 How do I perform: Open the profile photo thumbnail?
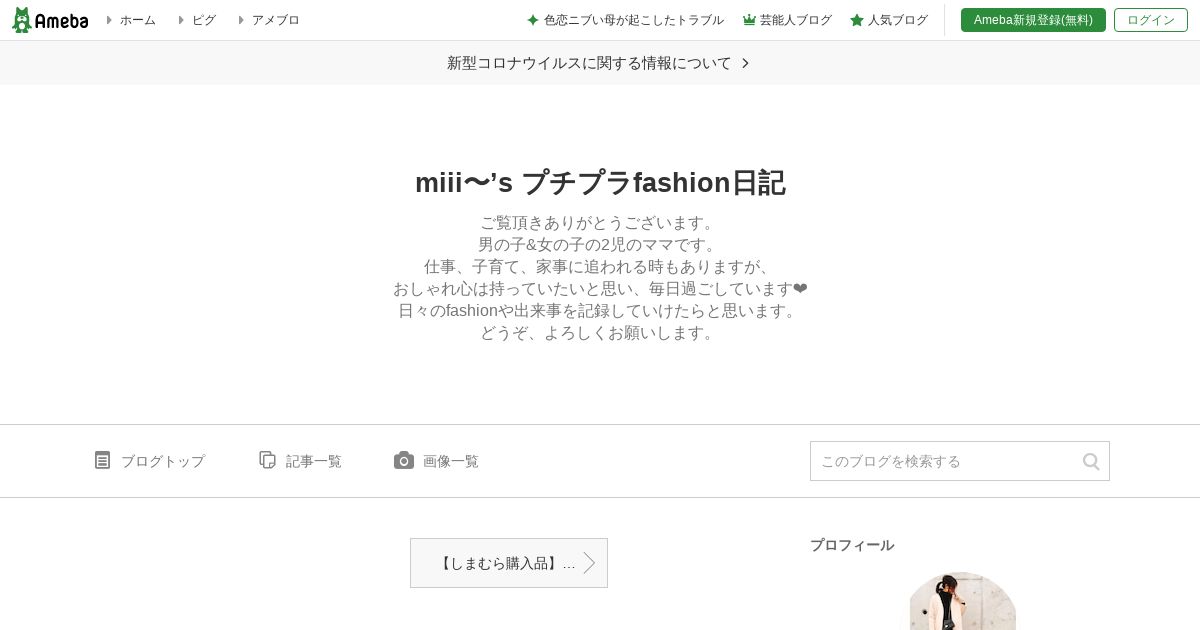coord(963,601)
